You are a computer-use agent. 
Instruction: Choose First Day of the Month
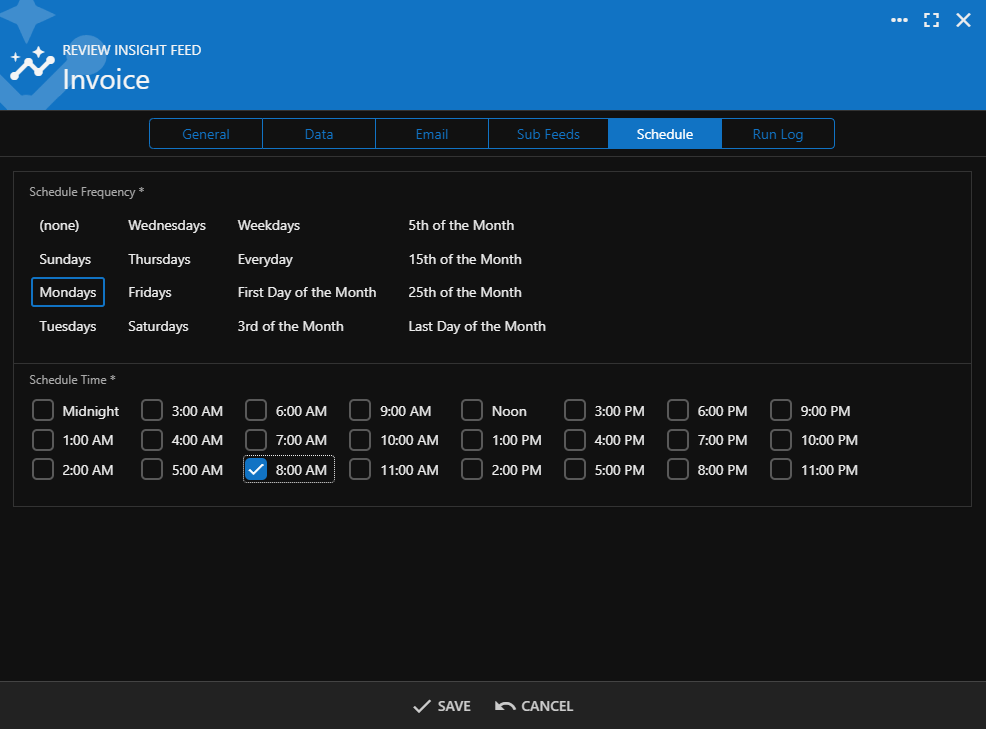pyautogui.click(x=307, y=292)
